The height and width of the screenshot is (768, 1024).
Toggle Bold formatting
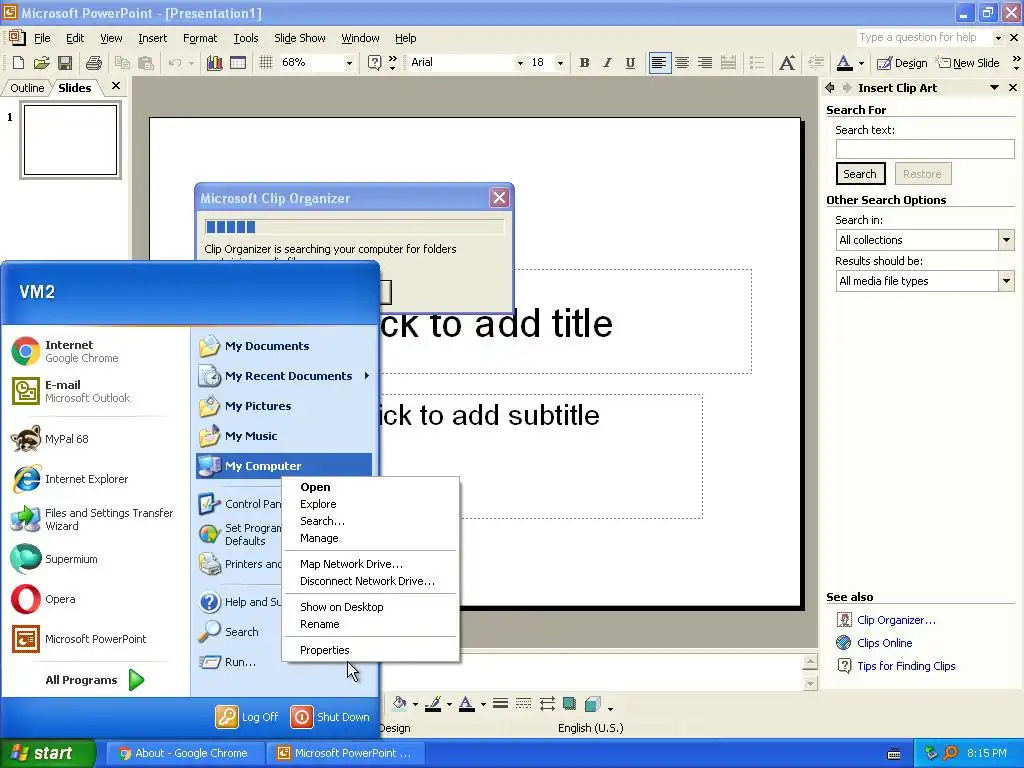584,63
